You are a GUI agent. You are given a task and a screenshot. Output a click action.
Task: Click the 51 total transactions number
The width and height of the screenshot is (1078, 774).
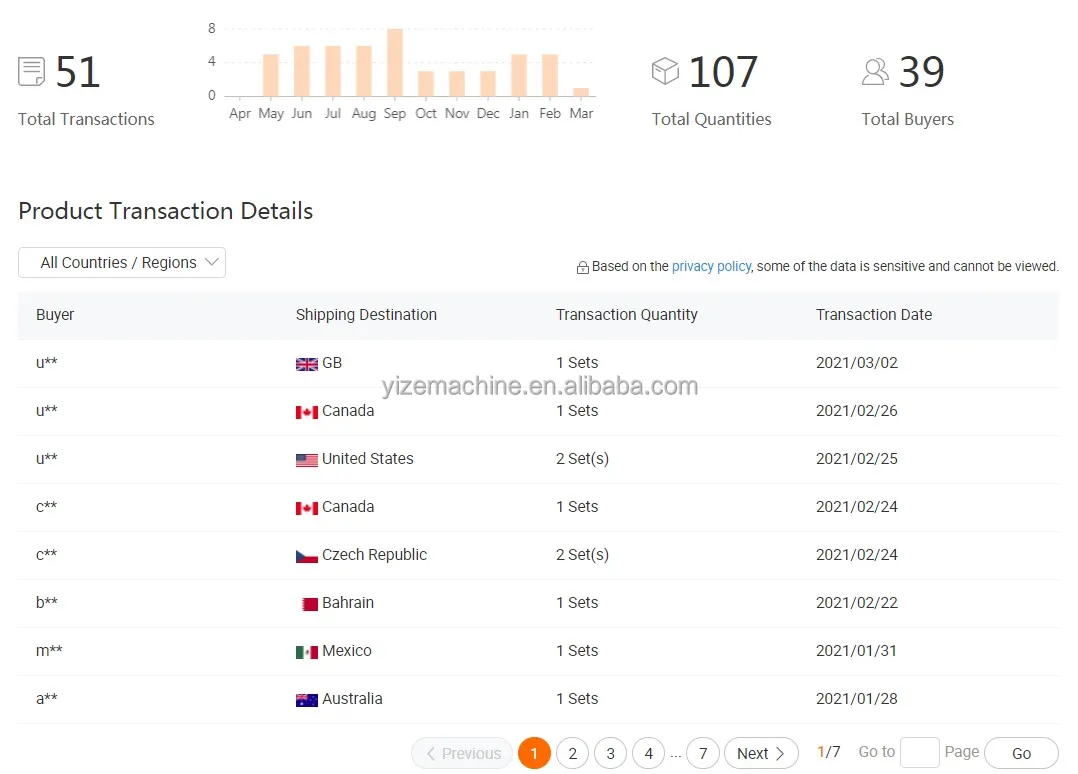[x=78, y=71]
